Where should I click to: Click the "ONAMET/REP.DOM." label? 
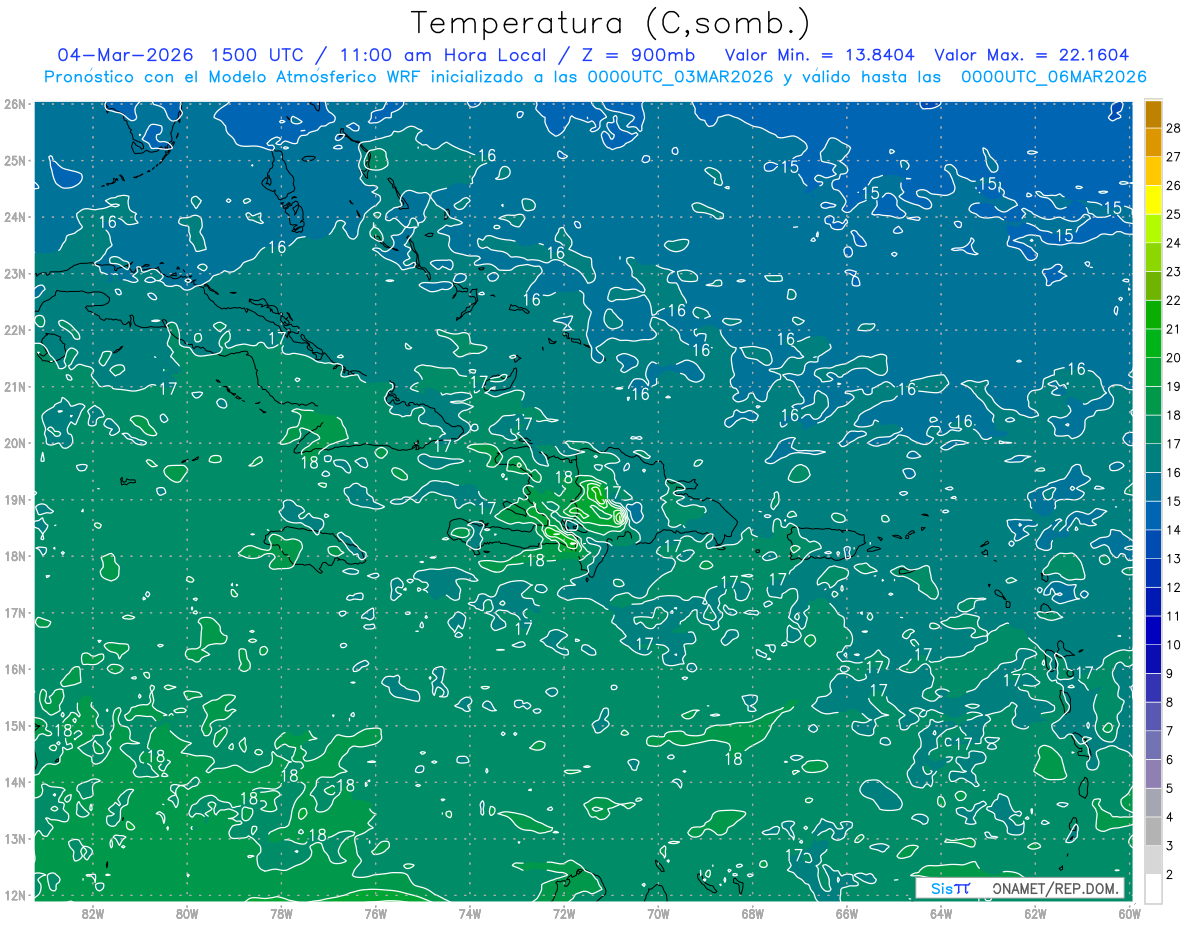1055,888
